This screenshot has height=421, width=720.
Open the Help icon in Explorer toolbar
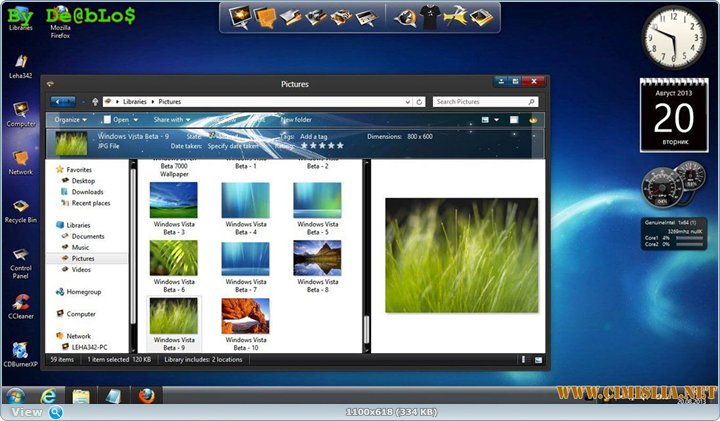[x=534, y=120]
